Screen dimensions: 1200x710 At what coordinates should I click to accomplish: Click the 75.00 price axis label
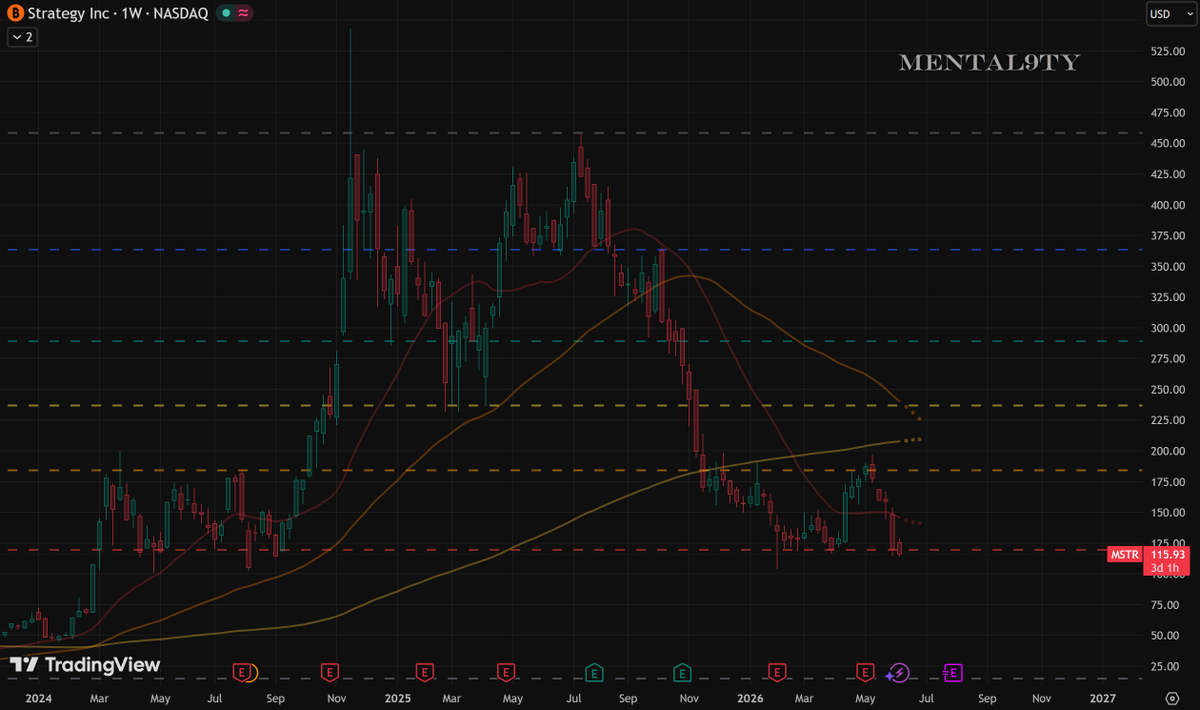(1167, 605)
